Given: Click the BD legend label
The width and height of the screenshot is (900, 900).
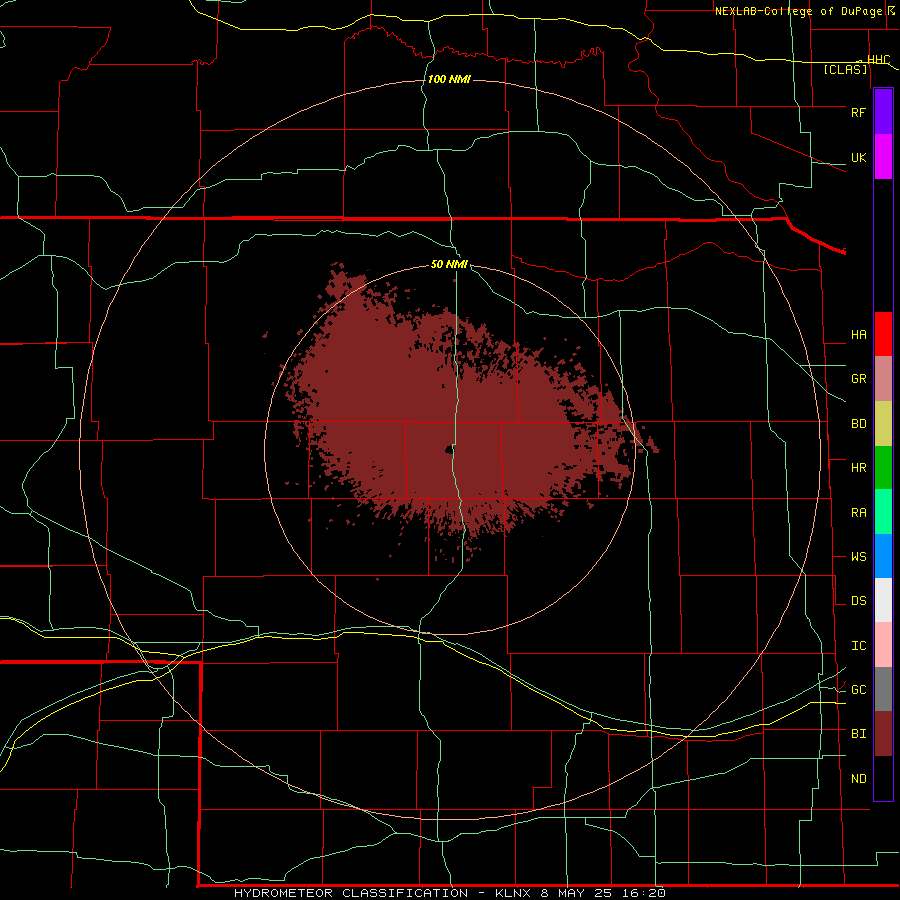Looking at the screenshot, I should (x=858, y=424).
